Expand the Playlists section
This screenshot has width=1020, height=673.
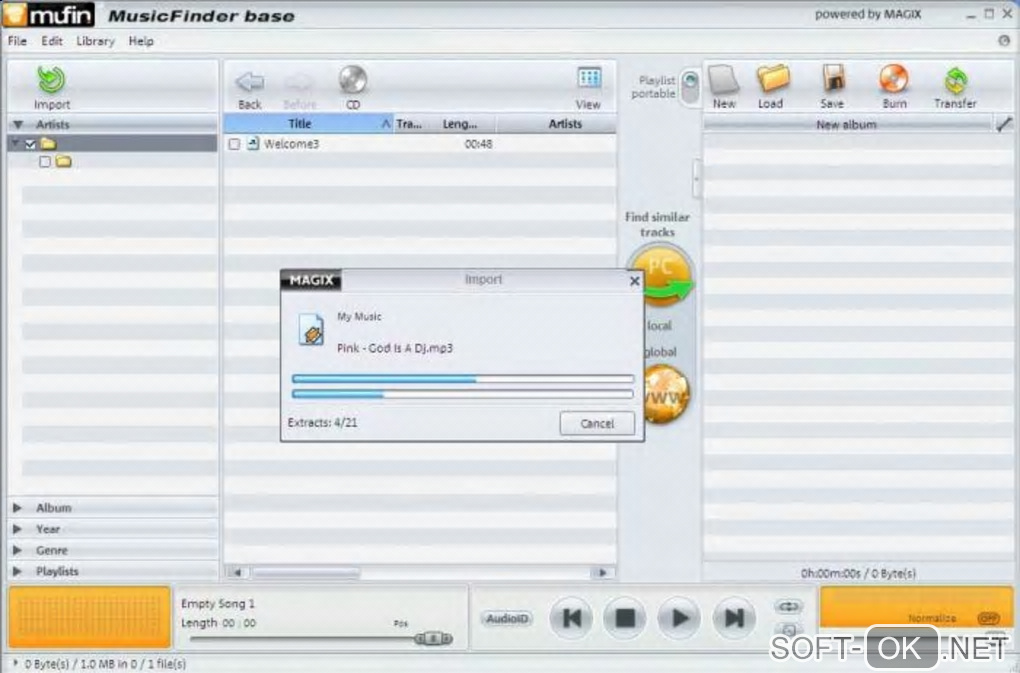pyautogui.click(x=18, y=572)
